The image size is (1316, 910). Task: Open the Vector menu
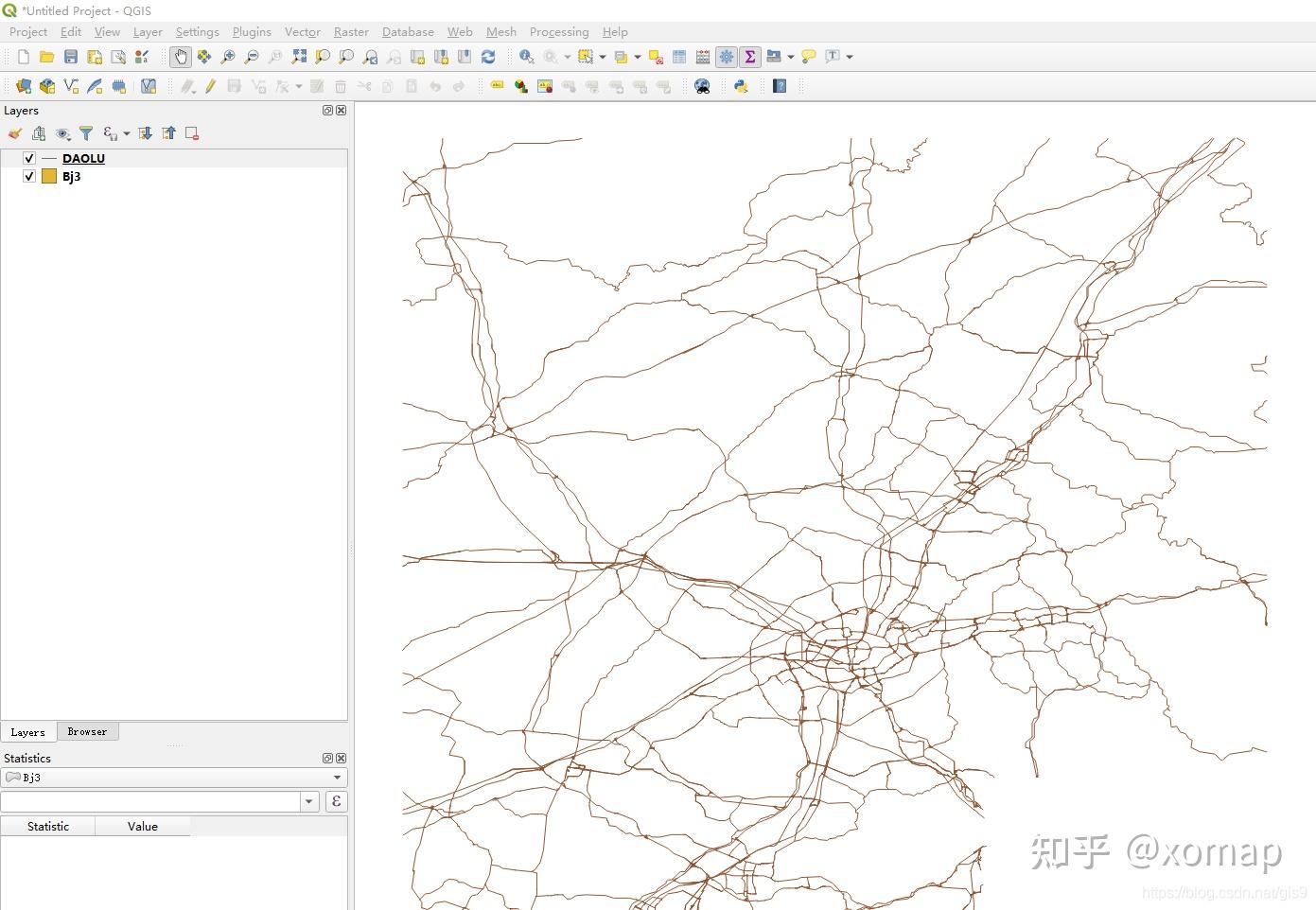pyautogui.click(x=303, y=31)
